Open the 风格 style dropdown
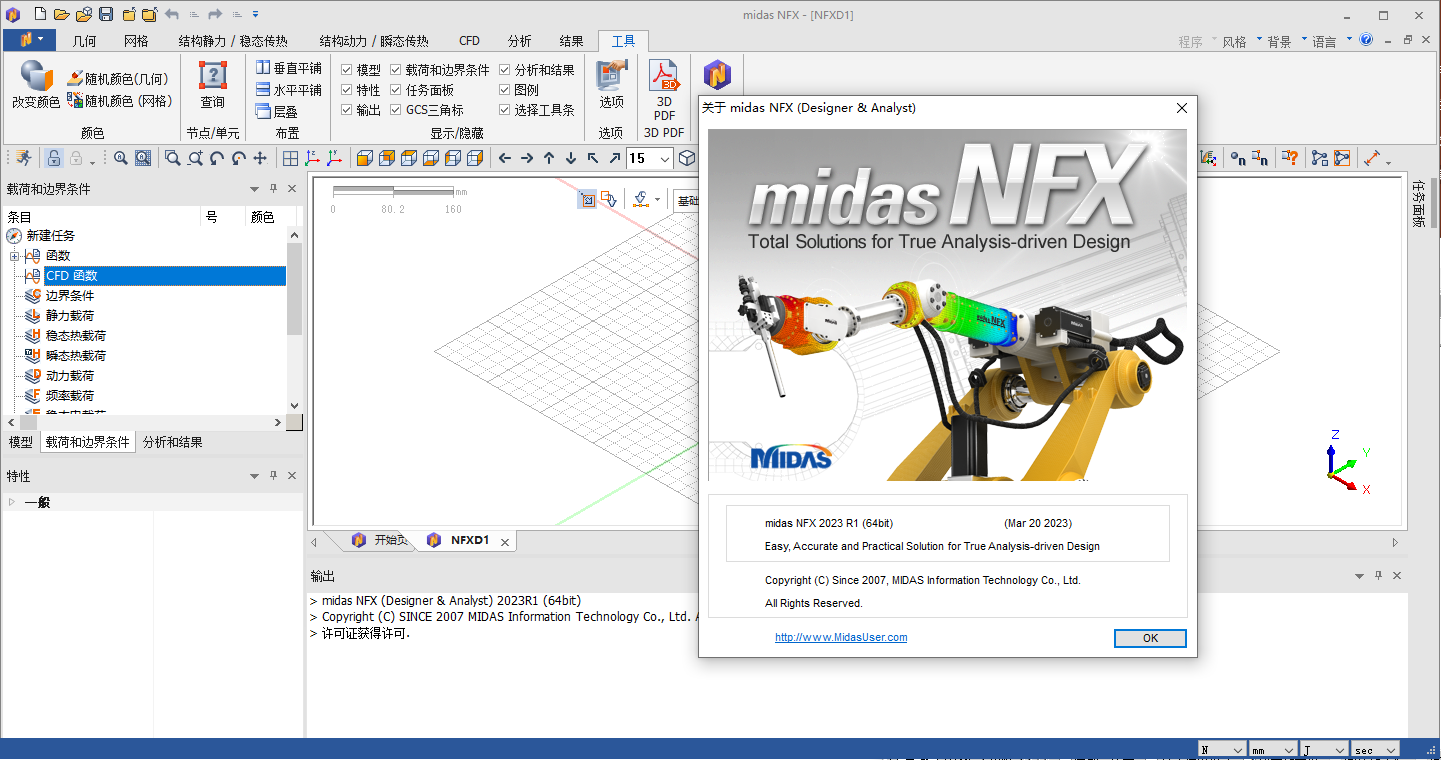Image resolution: width=1441 pixels, height=760 pixels. pyautogui.click(x=1241, y=41)
